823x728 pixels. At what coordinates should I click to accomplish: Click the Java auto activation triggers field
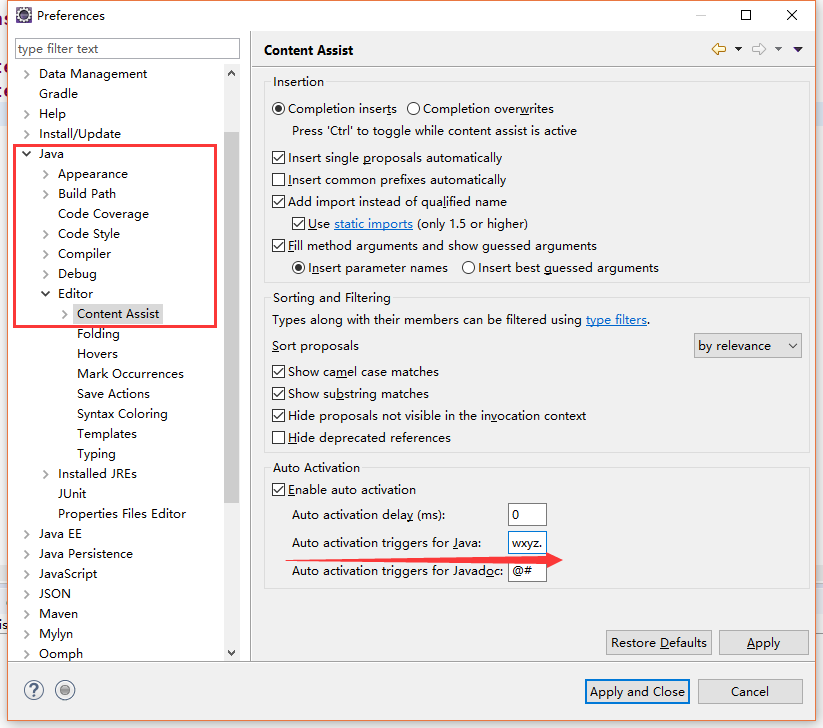point(527,543)
